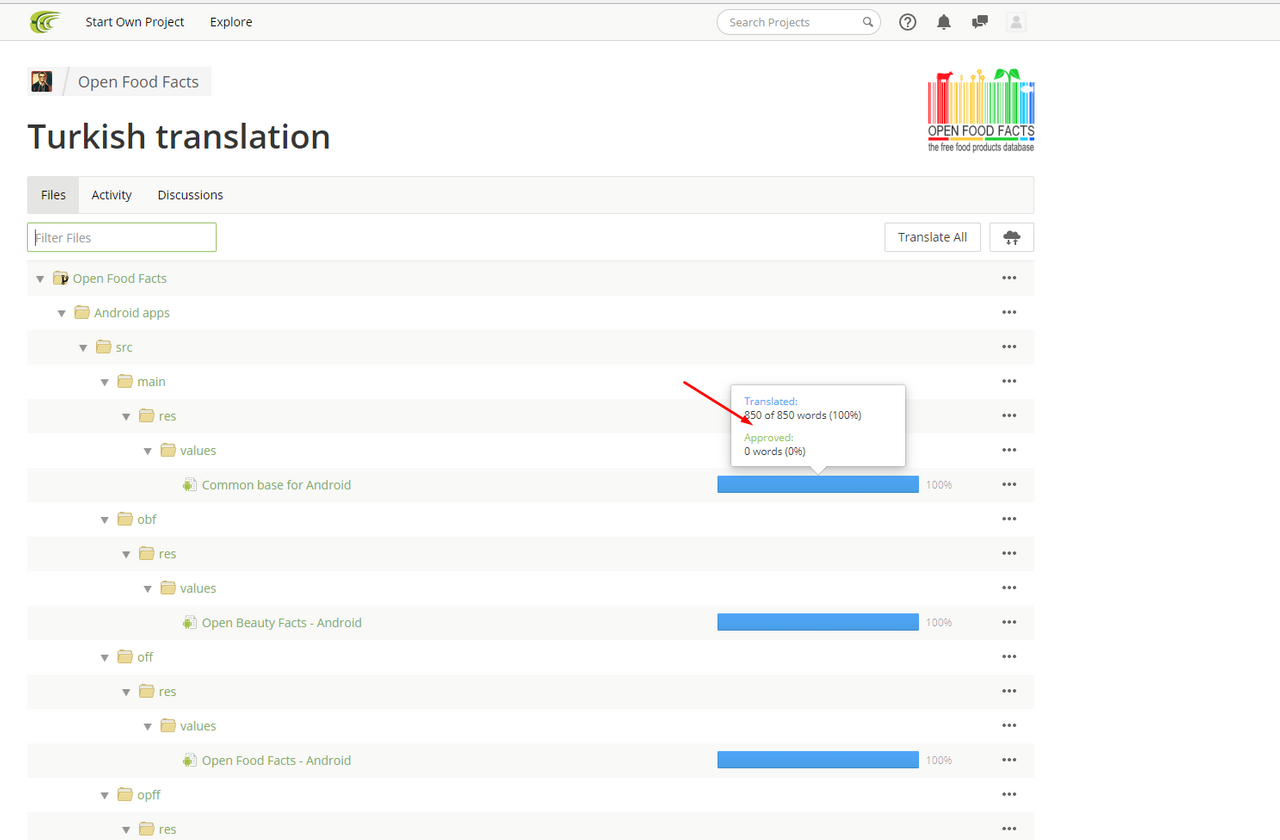Click the Open Food Facts barcode logo image
Screen dimensions: 1280x840
(x=981, y=110)
